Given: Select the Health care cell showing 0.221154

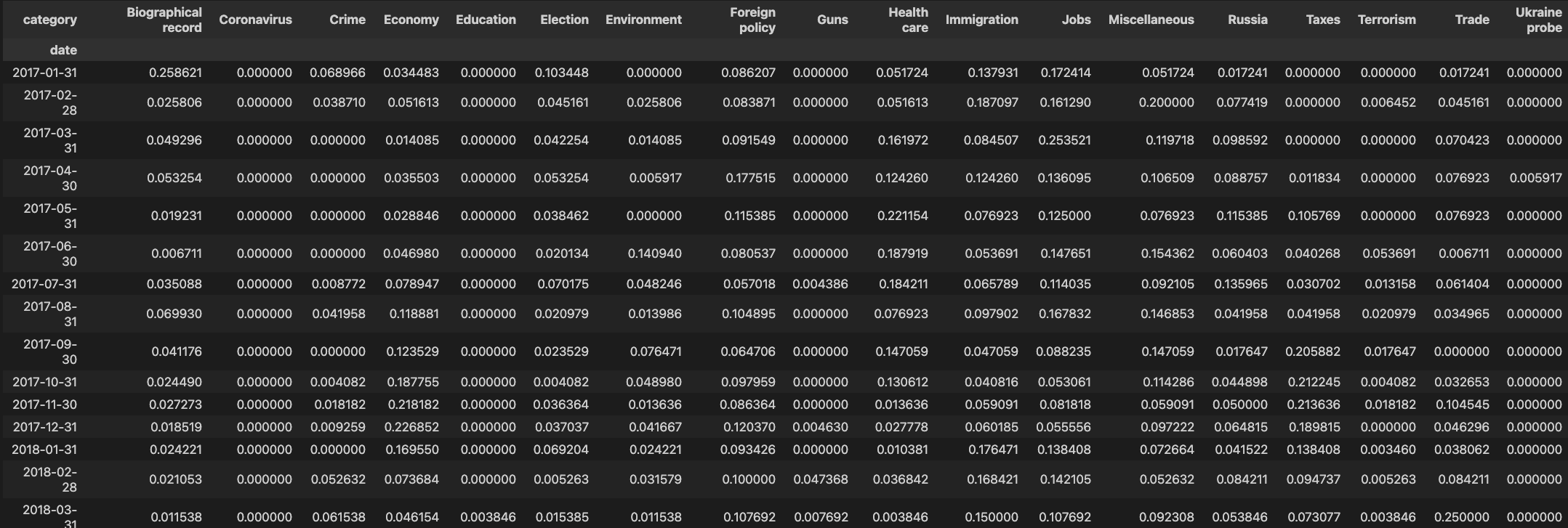Looking at the screenshot, I should 901,216.
